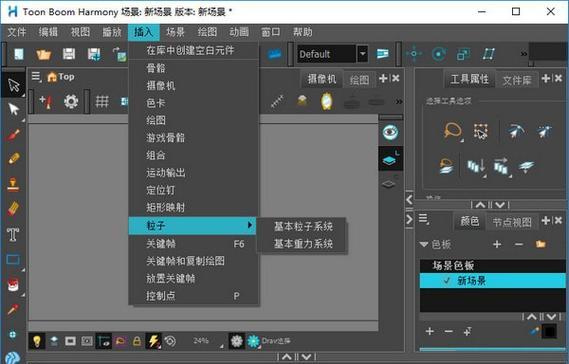This screenshot has height=364, width=569.
Task: Toggle the eye preview button beside camera view
Action: coord(390,132)
